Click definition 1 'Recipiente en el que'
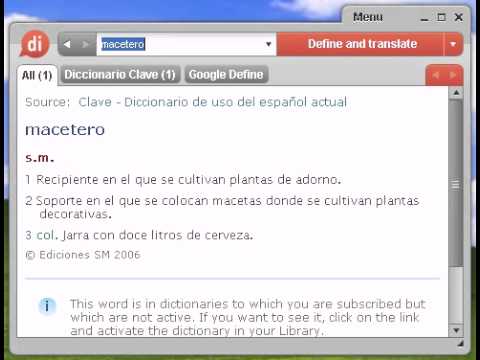Image resolution: width=480 pixels, height=360 pixels. [183, 180]
